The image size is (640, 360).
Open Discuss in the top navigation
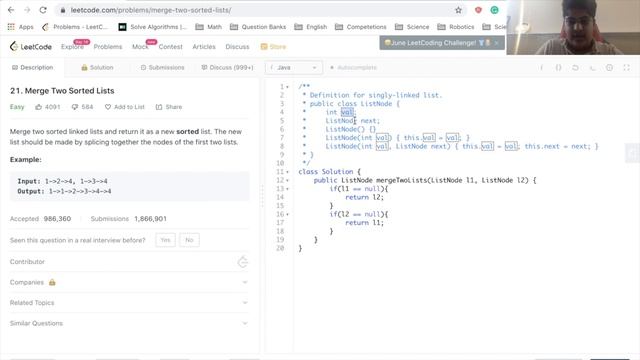[x=237, y=47]
